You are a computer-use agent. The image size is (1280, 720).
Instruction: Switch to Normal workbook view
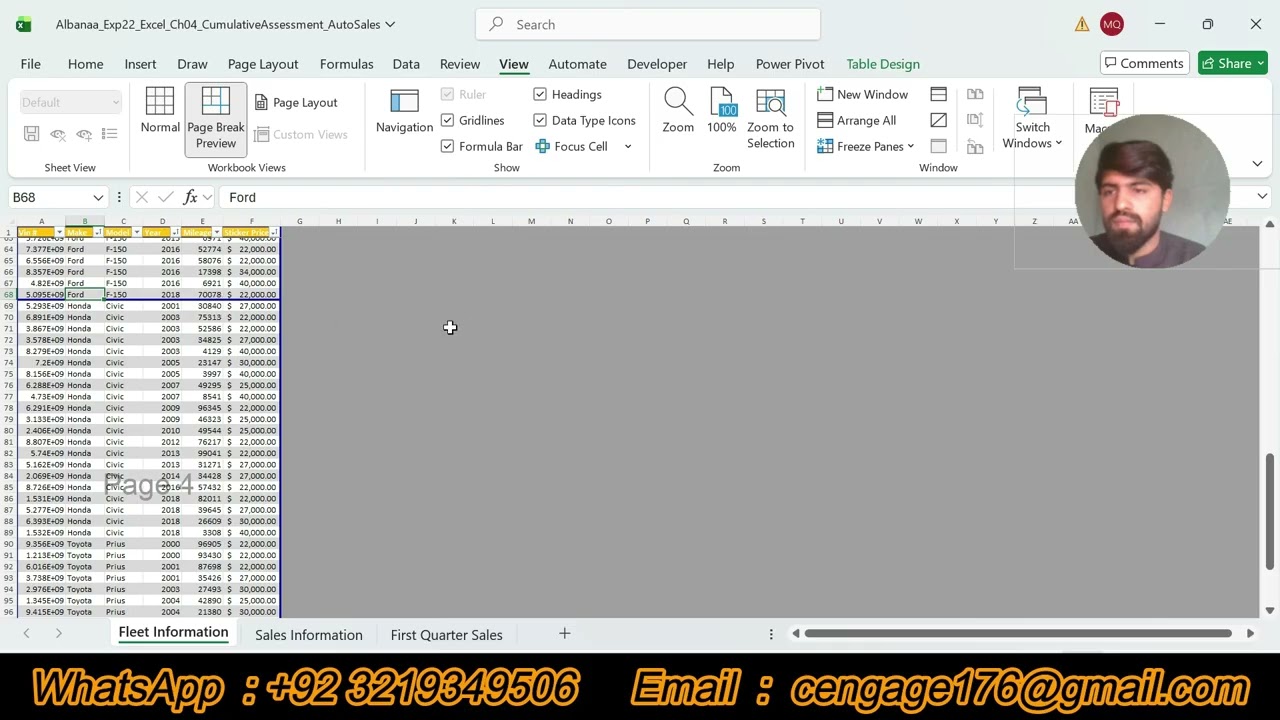[x=160, y=112]
